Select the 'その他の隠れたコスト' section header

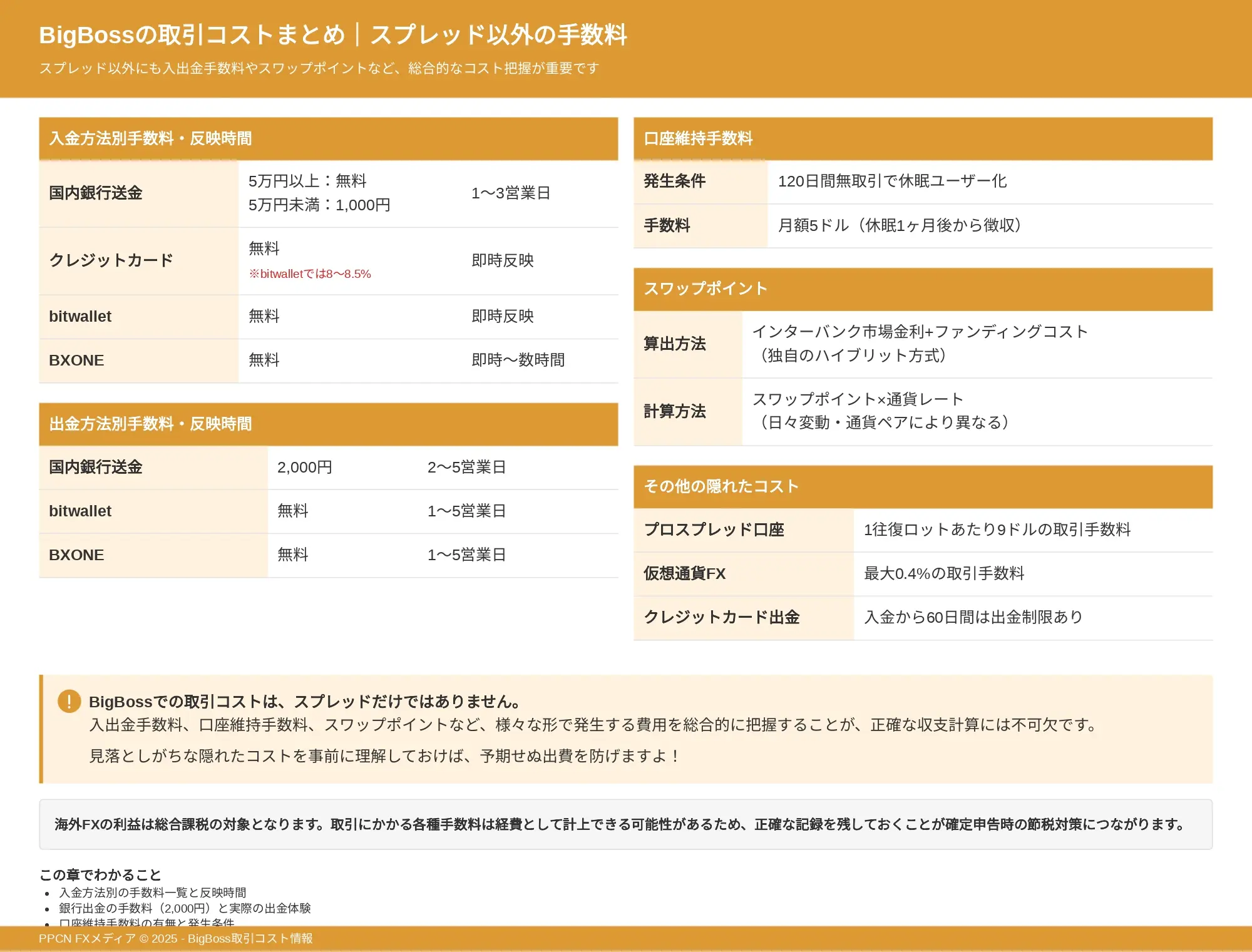[x=923, y=486]
